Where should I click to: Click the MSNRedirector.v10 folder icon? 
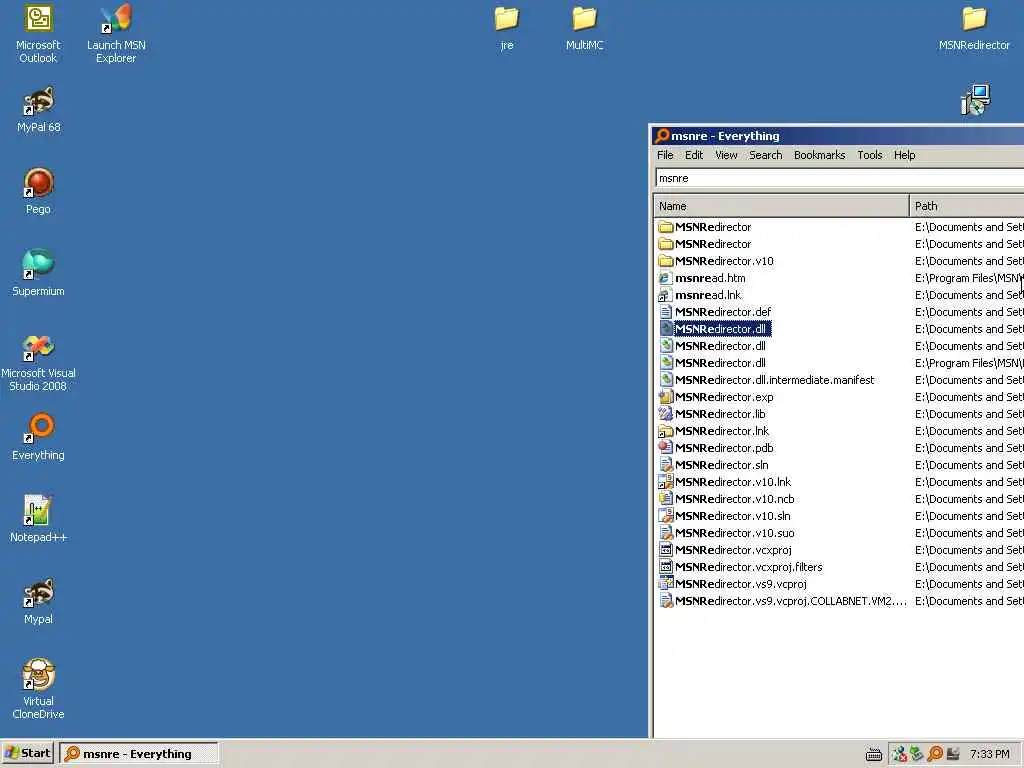[665, 261]
